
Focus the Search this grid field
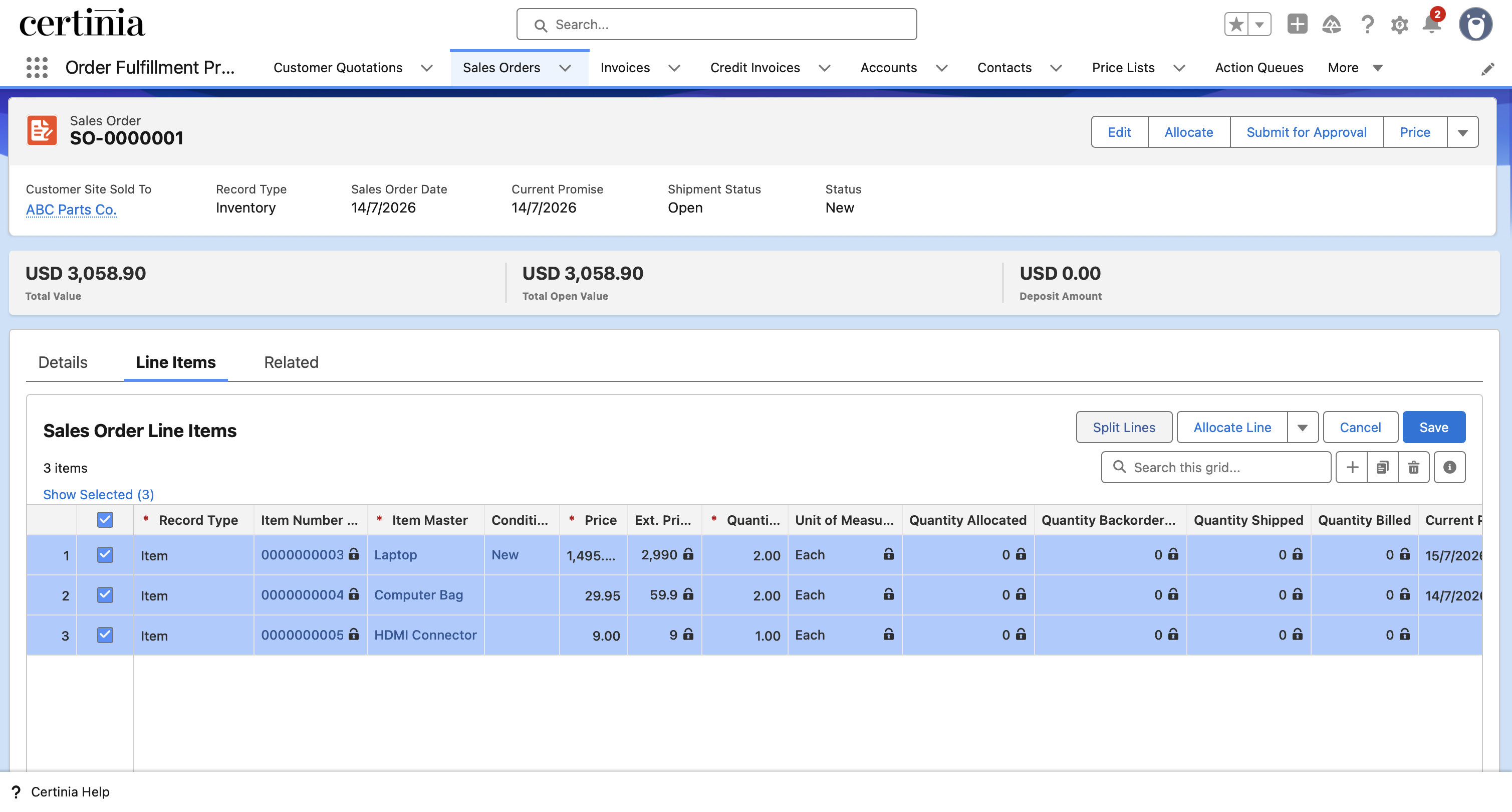coord(1215,467)
